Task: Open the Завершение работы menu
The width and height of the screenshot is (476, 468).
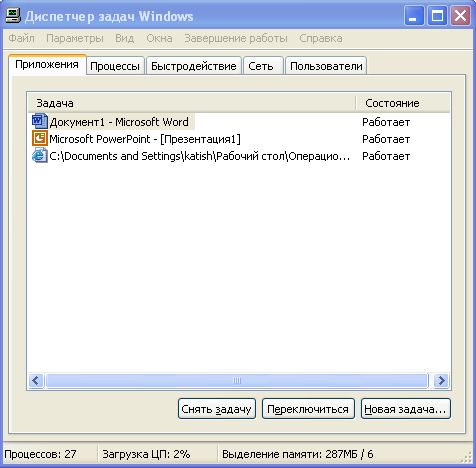Action: (236, 38)
